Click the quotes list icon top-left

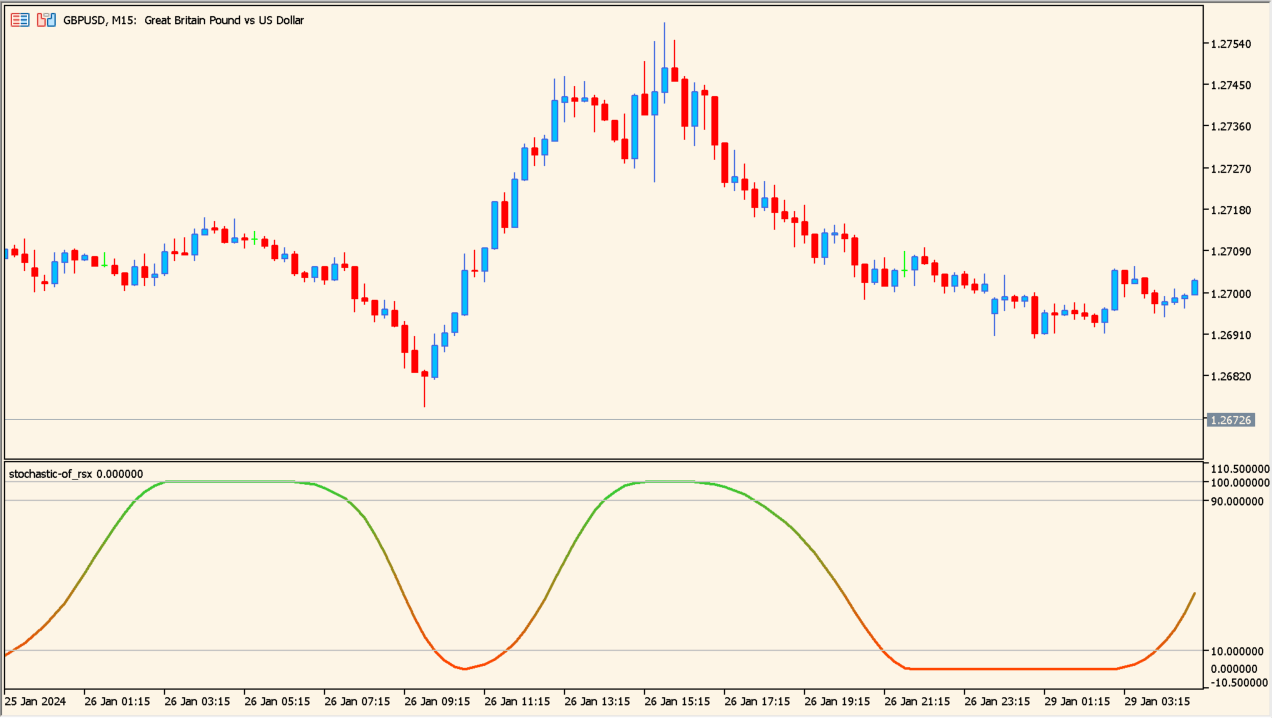(19, 19)
